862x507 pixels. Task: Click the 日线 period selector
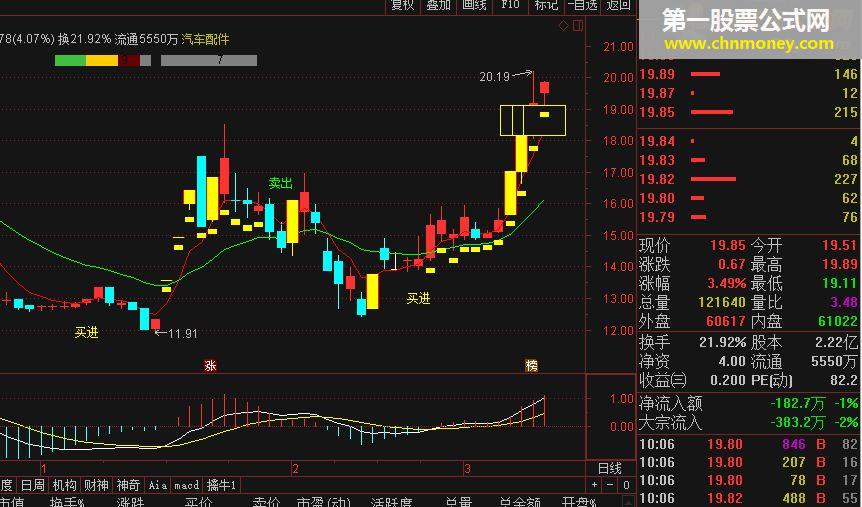click(610, 469)
